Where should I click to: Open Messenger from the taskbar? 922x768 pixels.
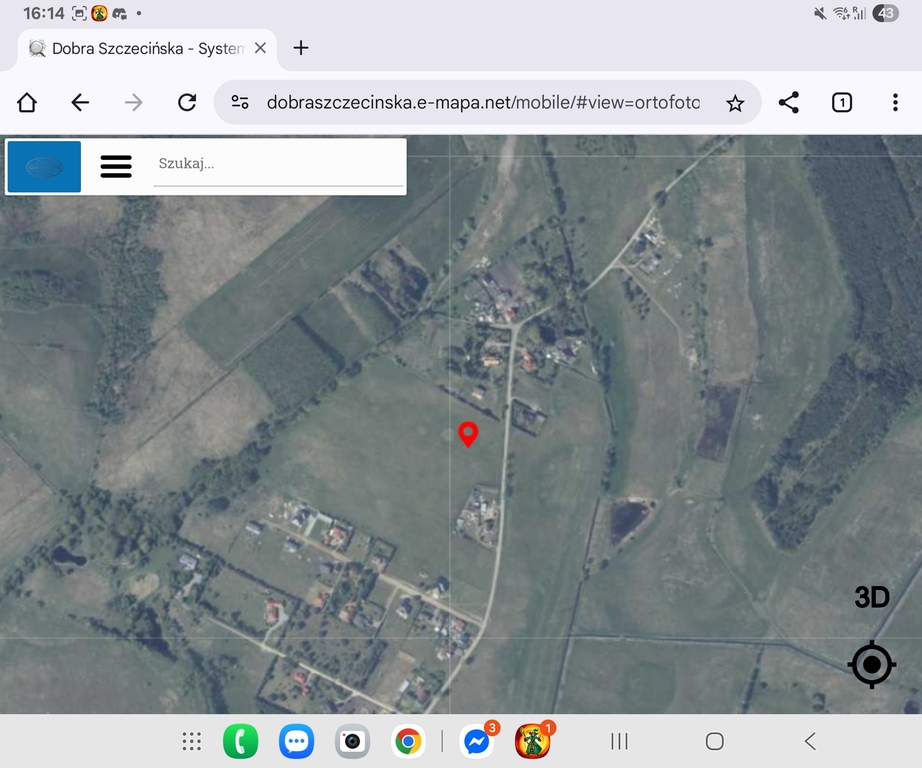click(478, 741)
